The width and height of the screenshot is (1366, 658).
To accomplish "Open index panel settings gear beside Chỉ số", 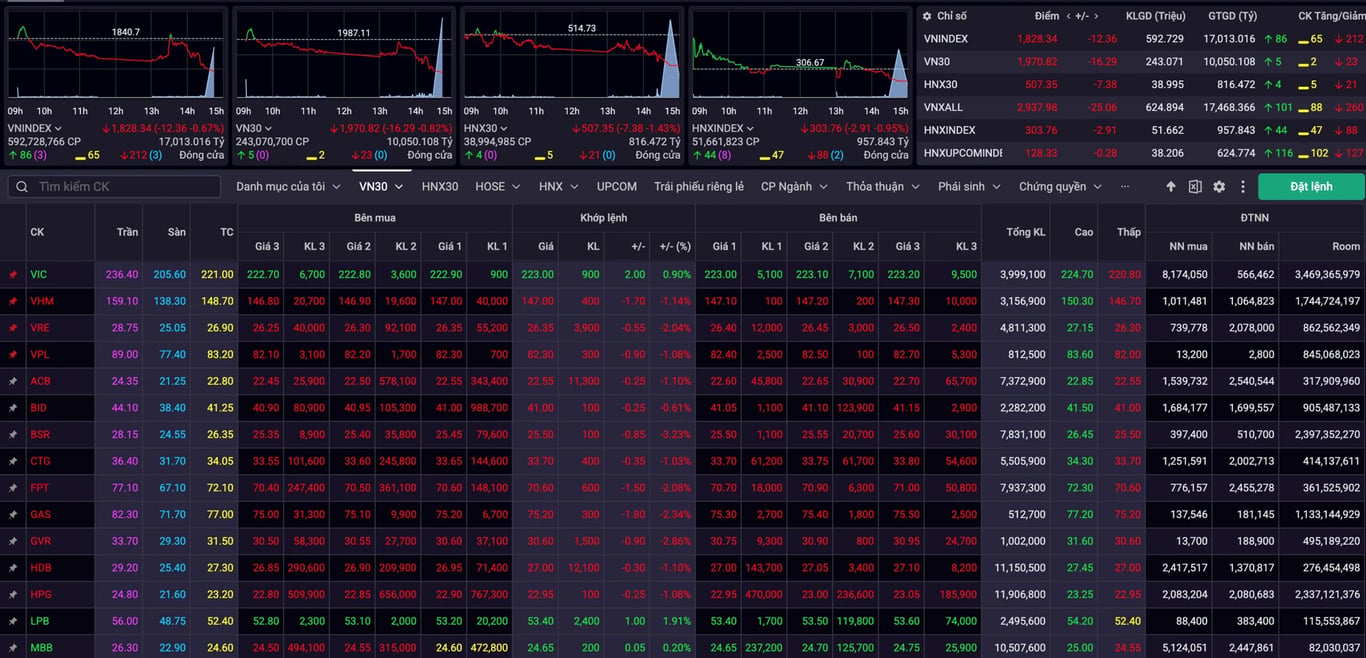I will pyautogui.click(x=927, y=16).
